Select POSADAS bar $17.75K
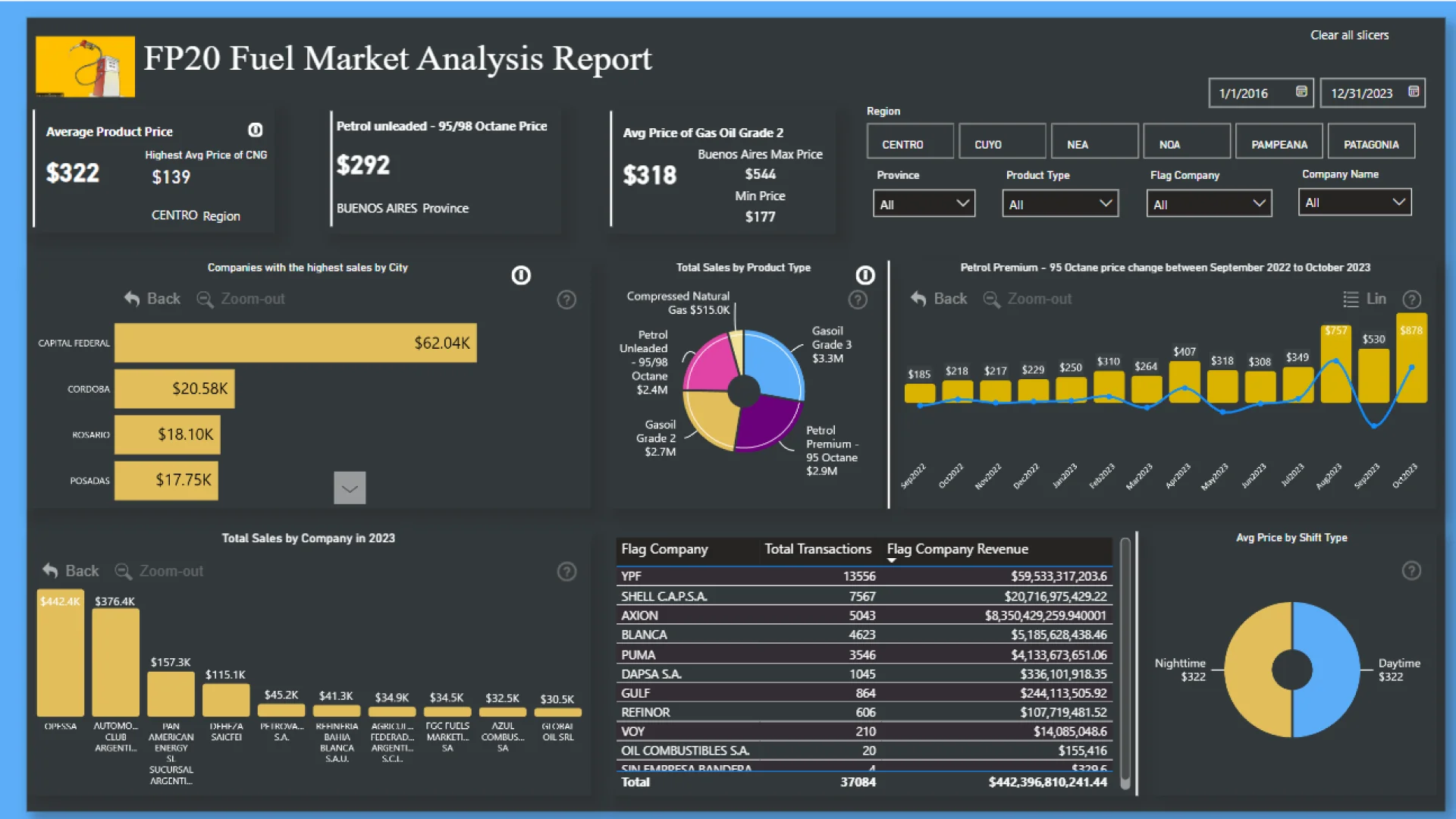 tap(166, 480)
